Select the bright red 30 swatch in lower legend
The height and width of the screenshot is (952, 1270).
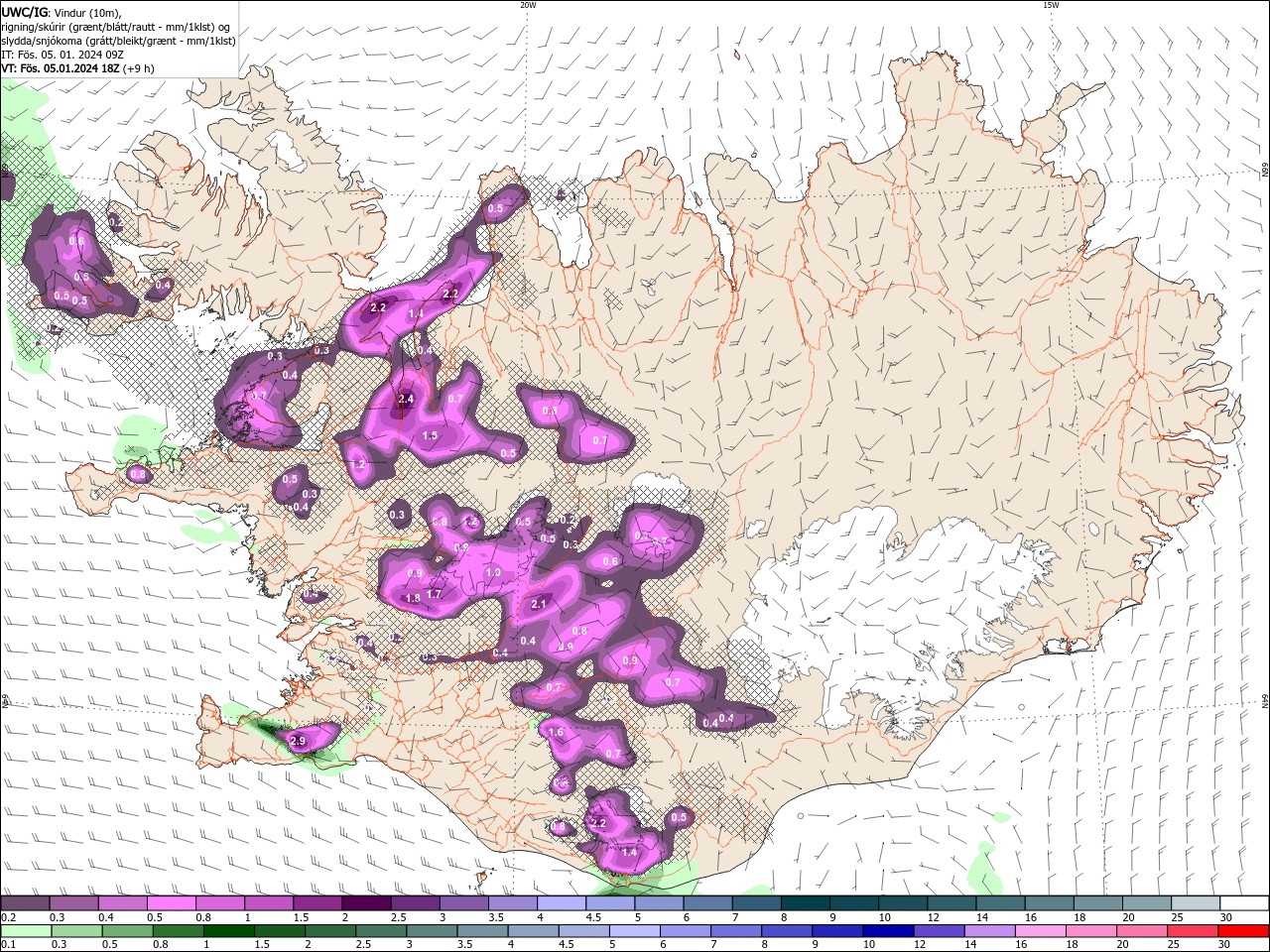[x=1242, y=931]
